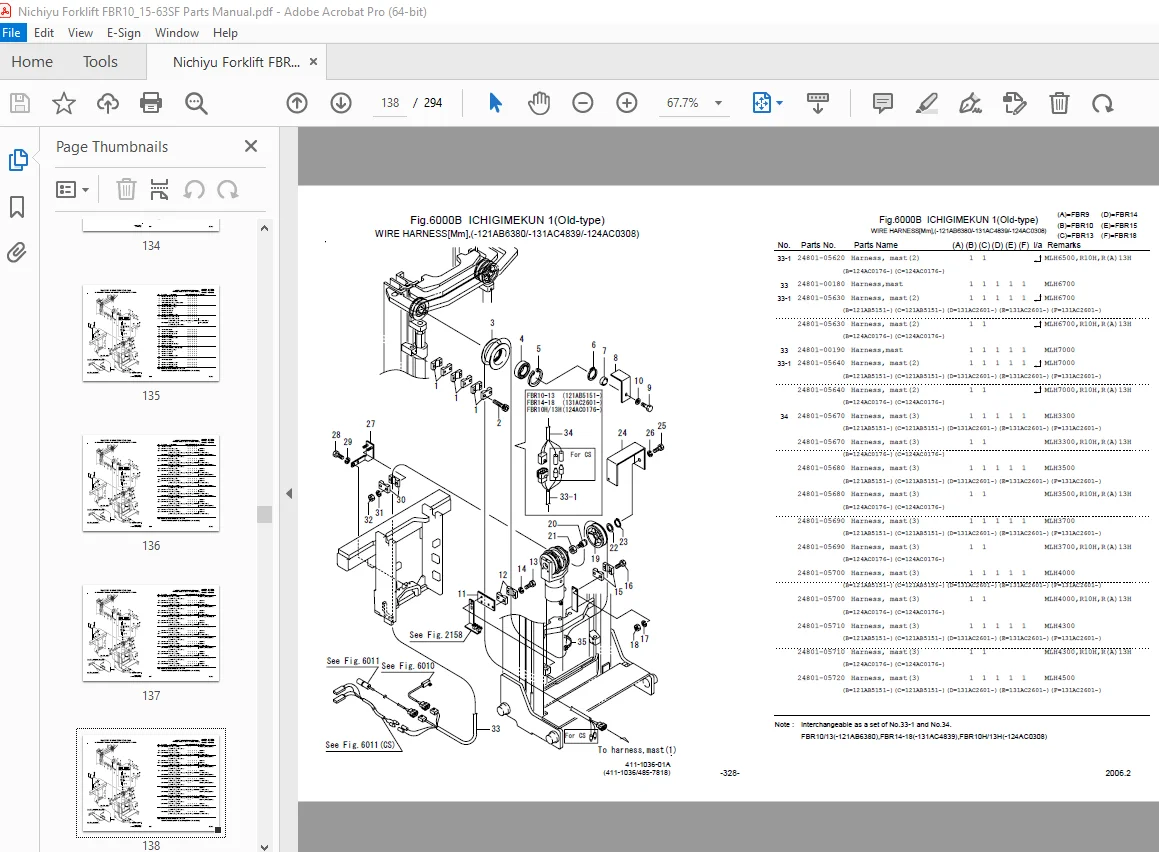The width and height of the screenshot is (1159, 852).
Task: Toggle scrolling mode keyboard icon
Action: 818,103
